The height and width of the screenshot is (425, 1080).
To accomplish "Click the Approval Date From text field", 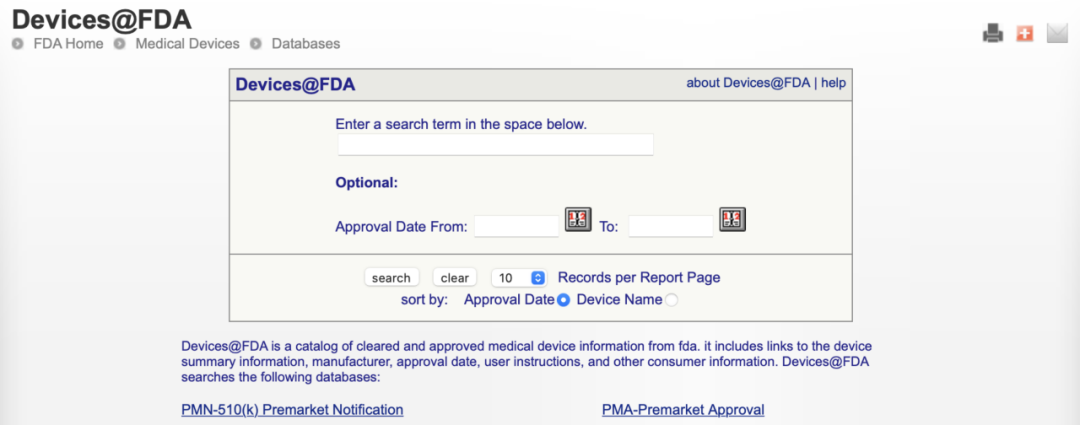I will point(516,226).
